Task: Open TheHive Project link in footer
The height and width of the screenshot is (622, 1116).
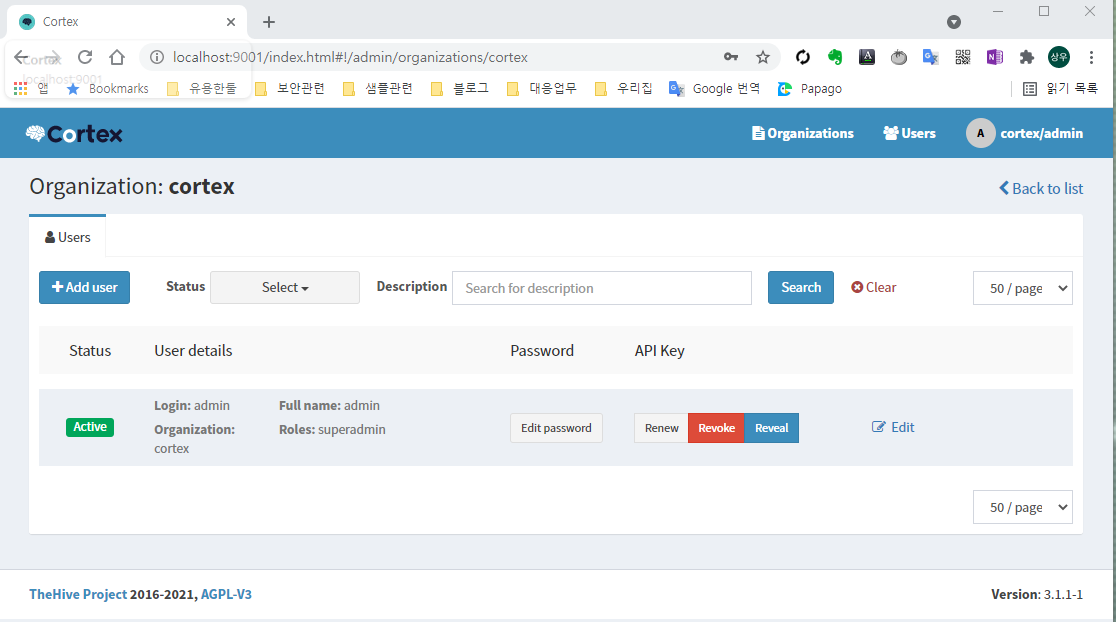Action: [x=78, y=594]
